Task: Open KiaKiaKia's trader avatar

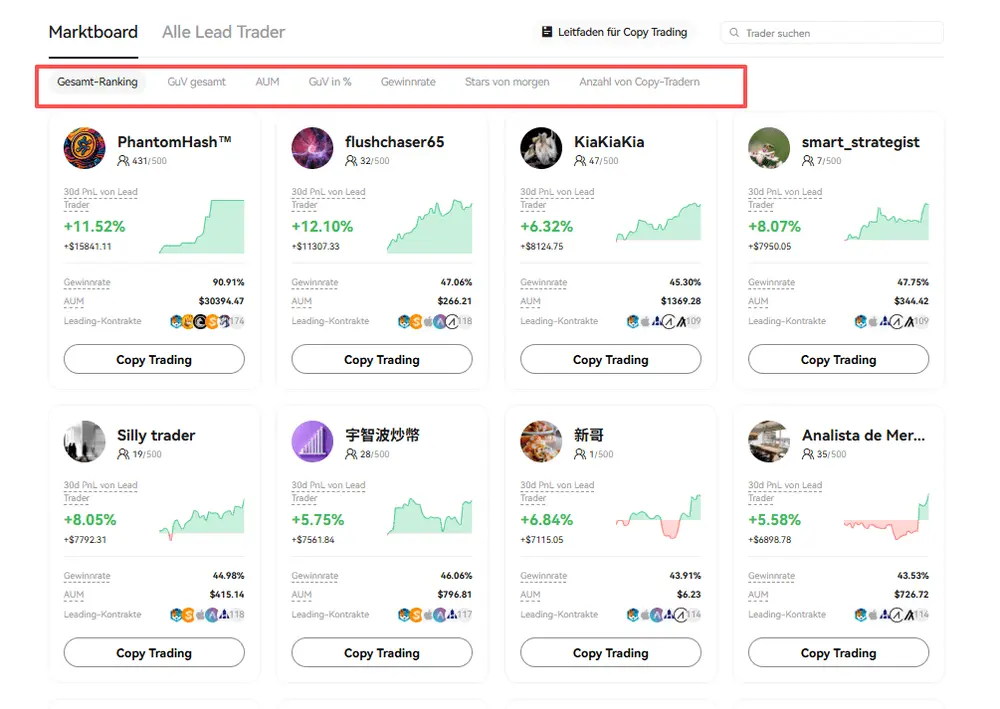Action: [540, 147]
